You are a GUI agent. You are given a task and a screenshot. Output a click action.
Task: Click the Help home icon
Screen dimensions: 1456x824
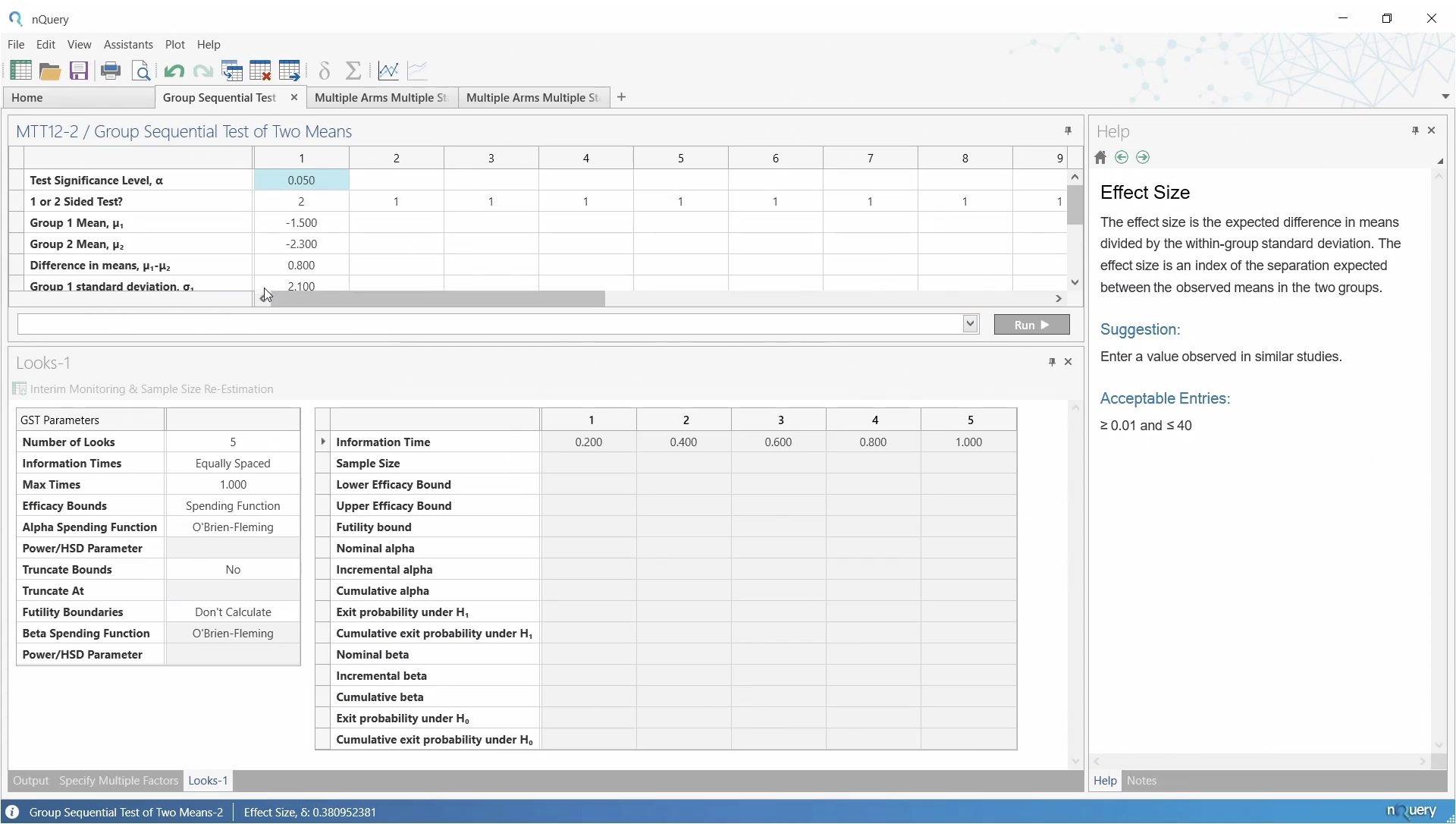(x=1100, y=158)
